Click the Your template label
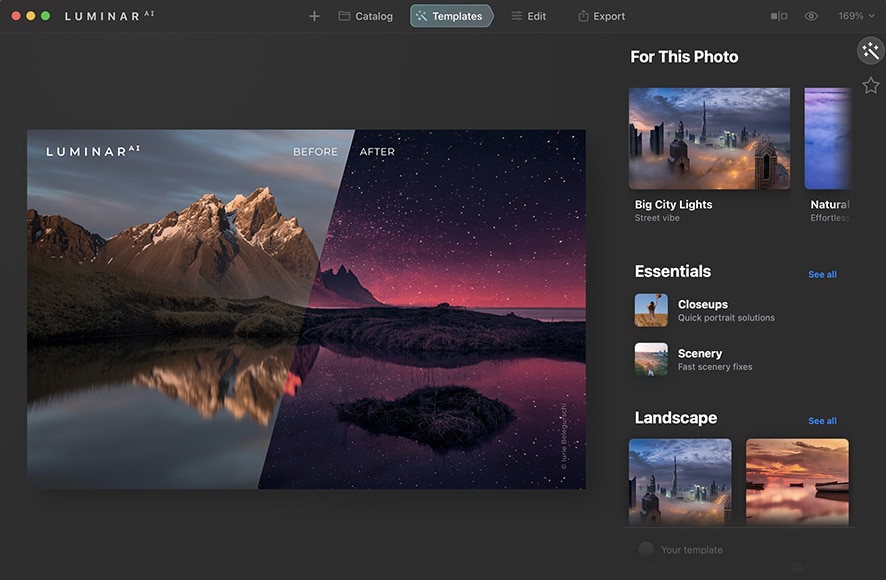This screenshot has height=580, width=886. tap(692, 550)
